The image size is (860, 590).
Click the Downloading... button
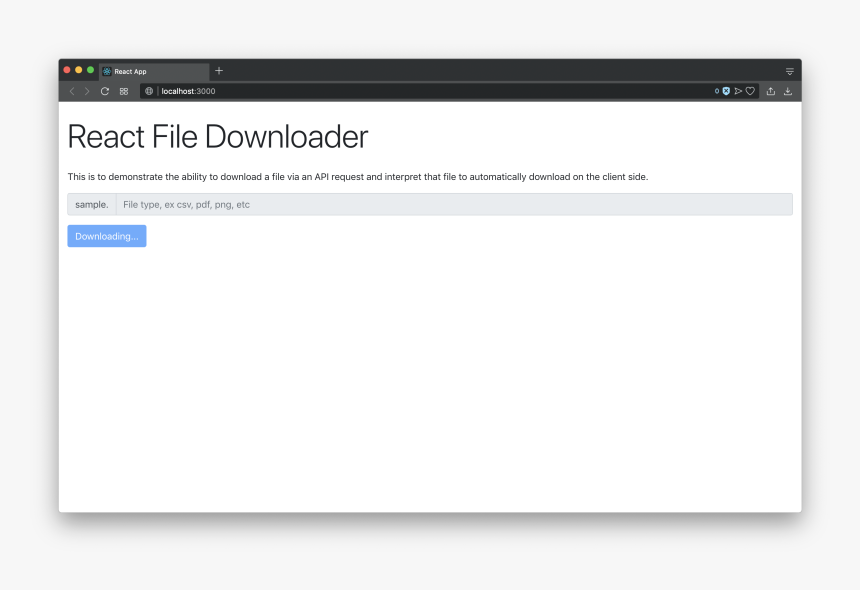pos(107,236)
